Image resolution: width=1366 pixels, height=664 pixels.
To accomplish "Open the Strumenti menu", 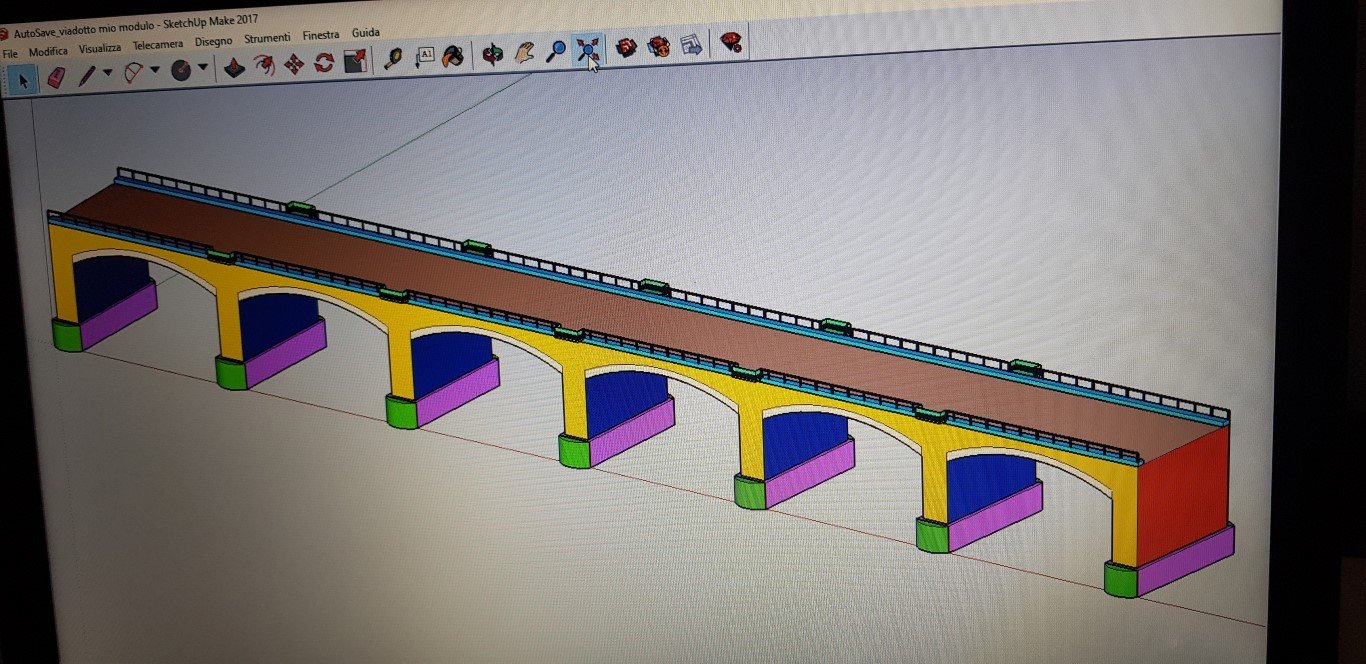I will (x=267, y=38).
